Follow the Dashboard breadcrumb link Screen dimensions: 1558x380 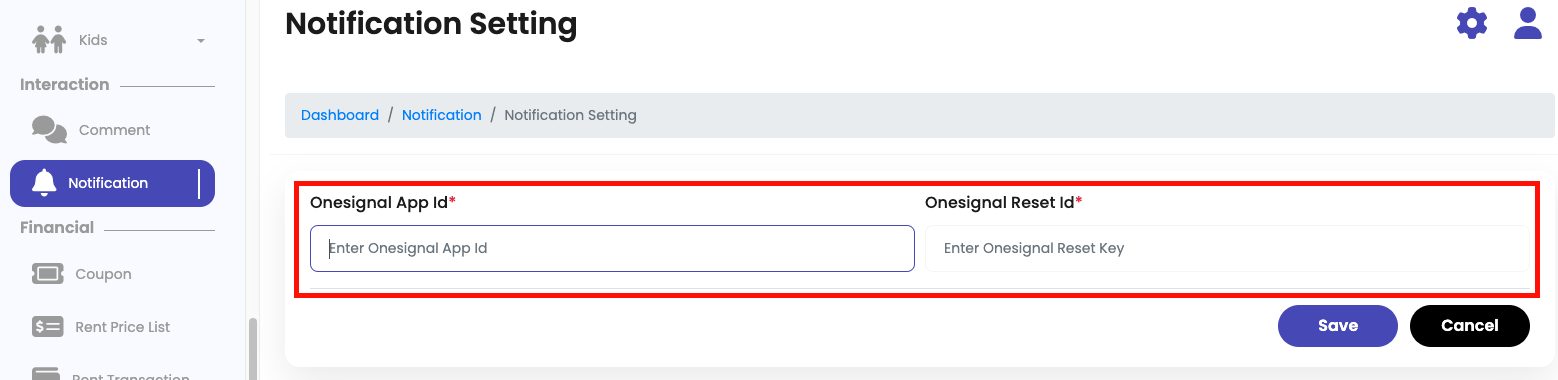coord(340,115)
